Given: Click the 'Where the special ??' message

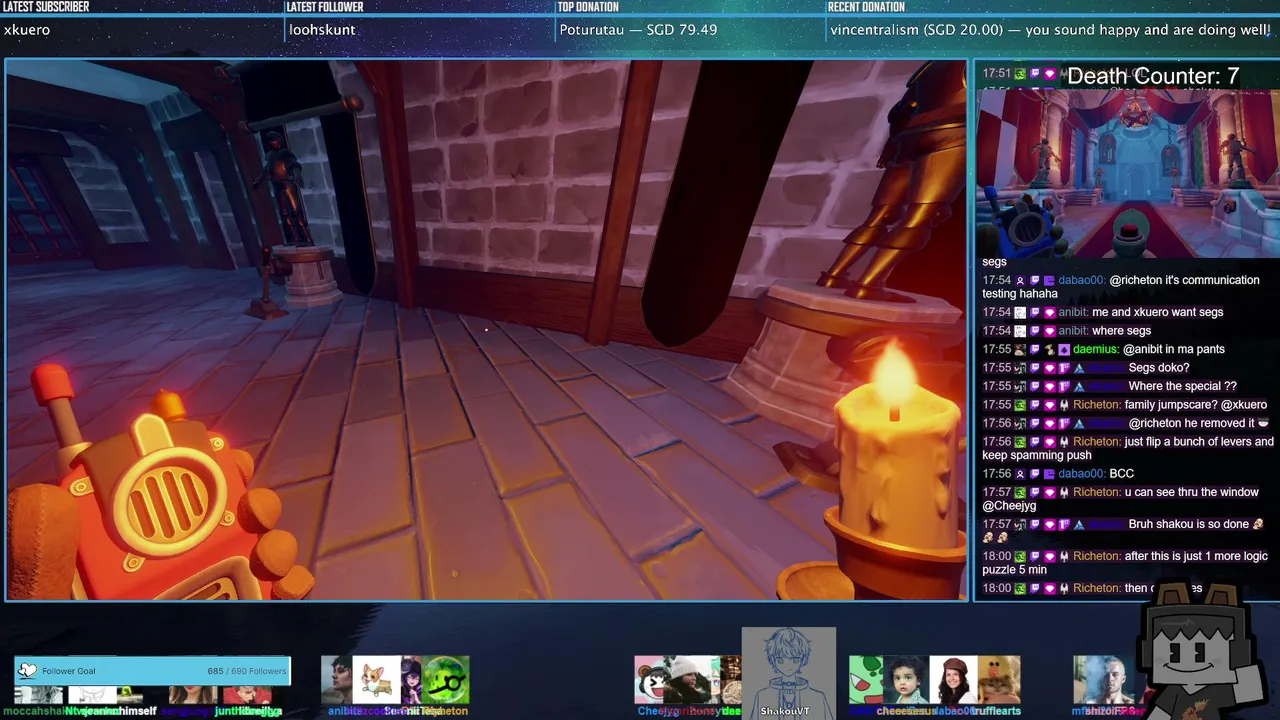Looking at the screenshot, I should pos(1182,386).
